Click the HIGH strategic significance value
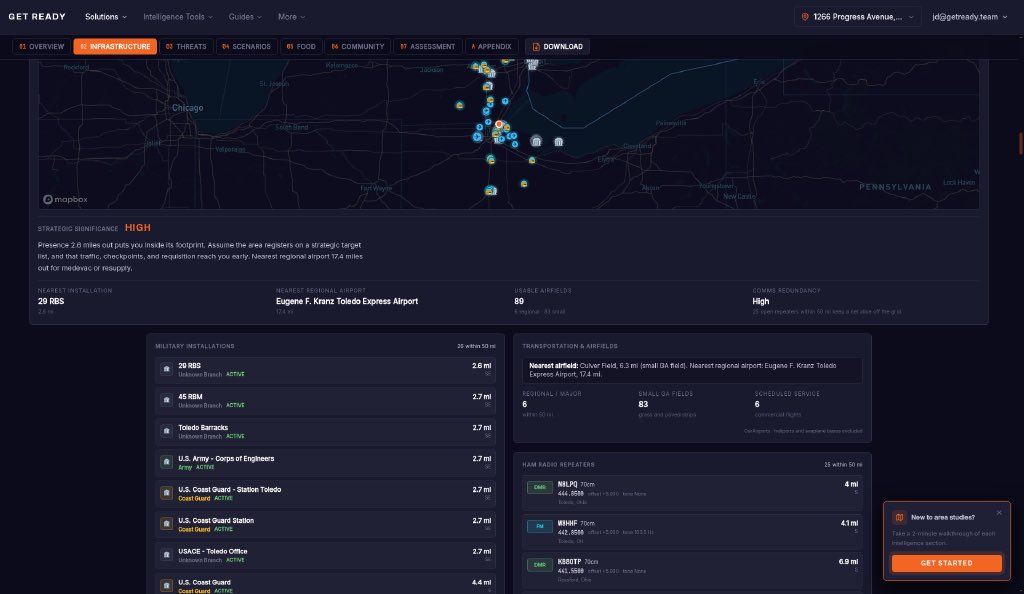1024x594 pixels. (138, 228)
